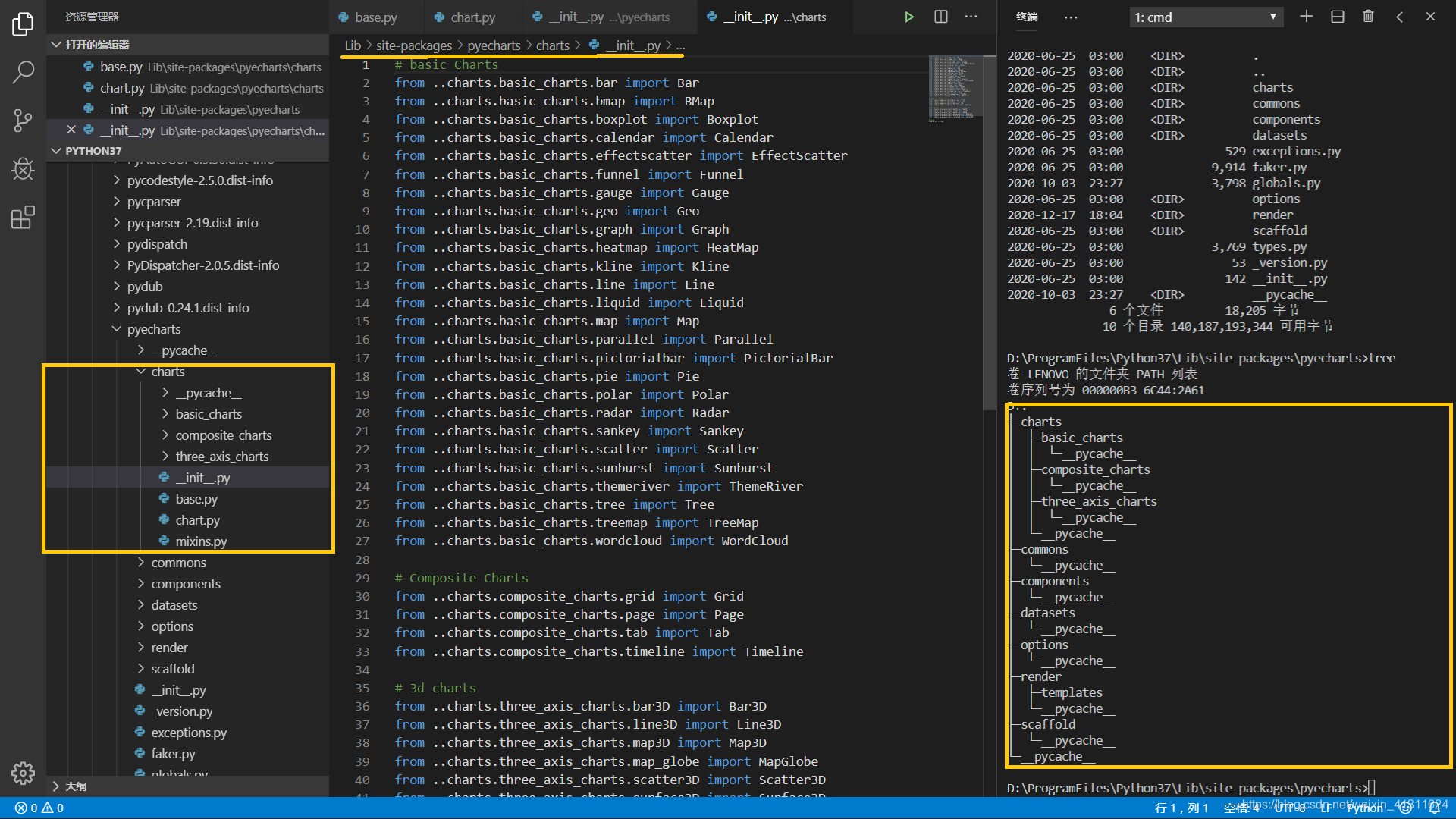Image resolution: width=1456 pixels, height=819 pixels.
Task: Open the Extensions view
Action: point(23,218)
